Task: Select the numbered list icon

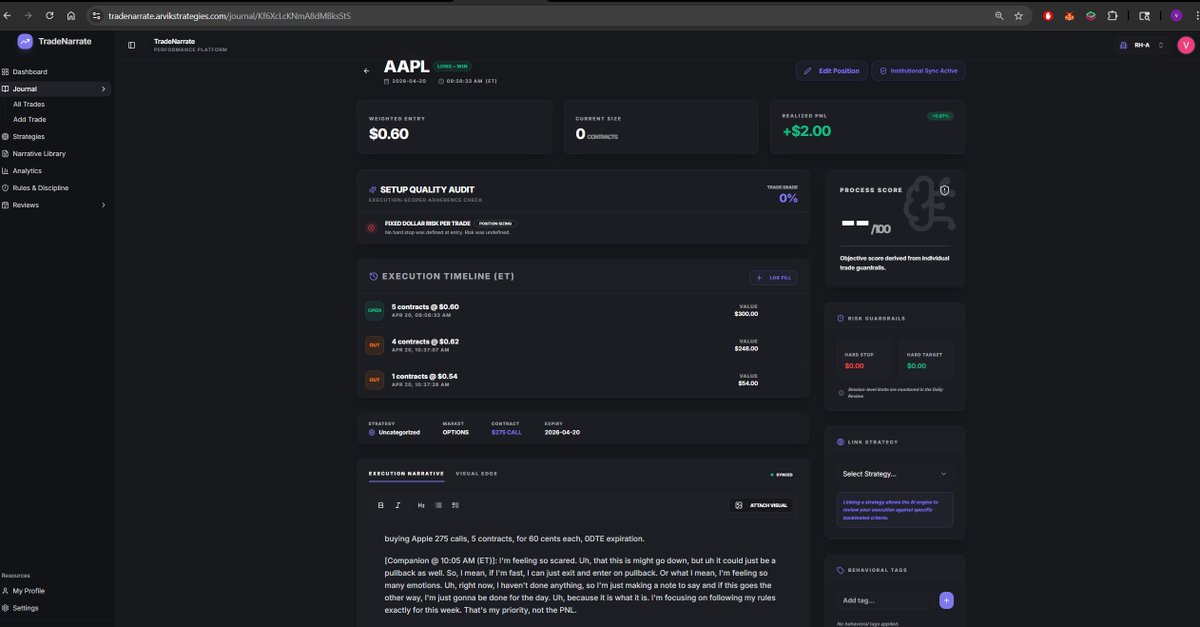Action: pos(455,505)
